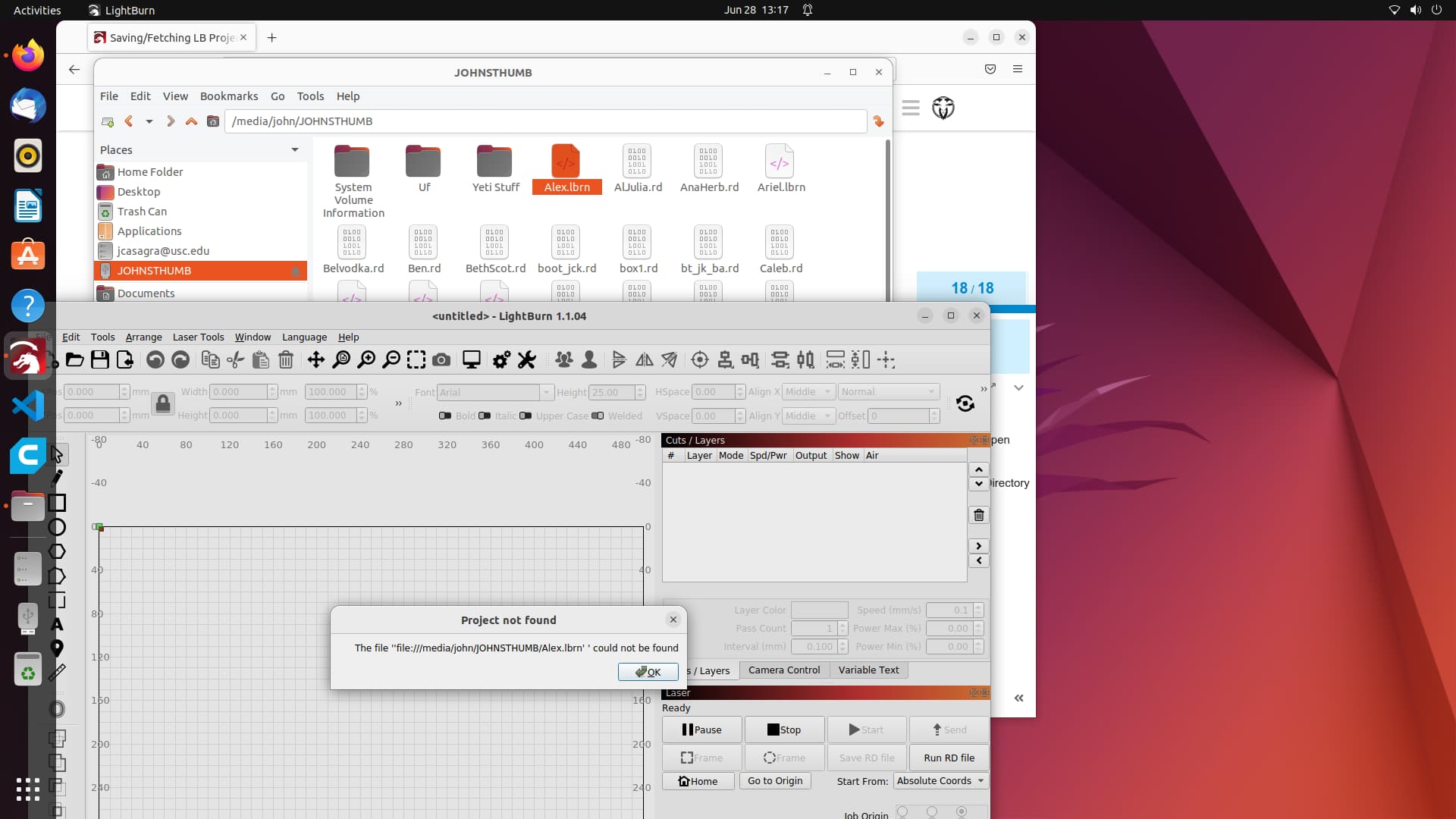Screen dimensions: 1456x819
Task: Open the Laser Tools menu
Action: [198, 337]
